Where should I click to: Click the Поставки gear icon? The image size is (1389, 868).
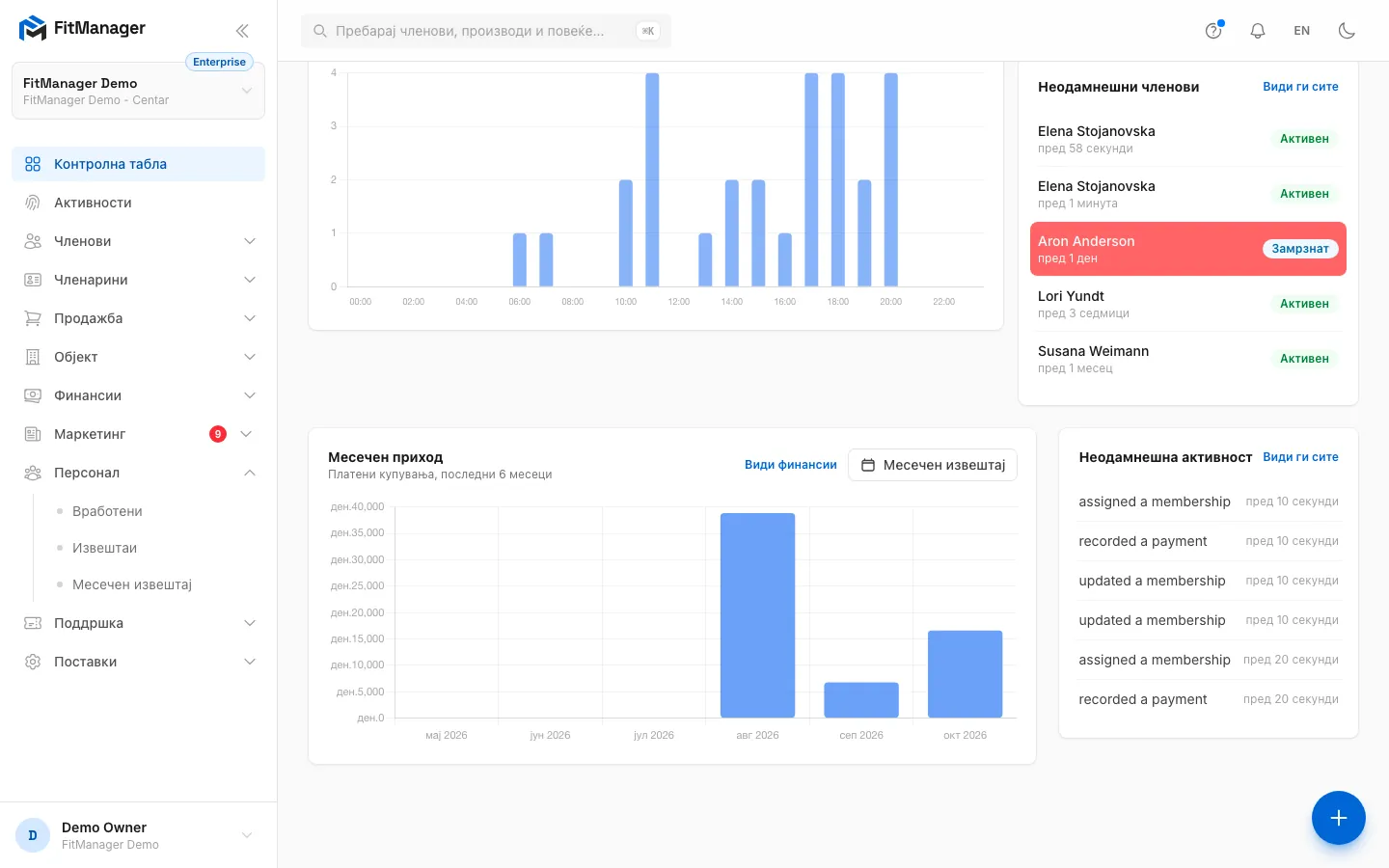pos(33,662)
